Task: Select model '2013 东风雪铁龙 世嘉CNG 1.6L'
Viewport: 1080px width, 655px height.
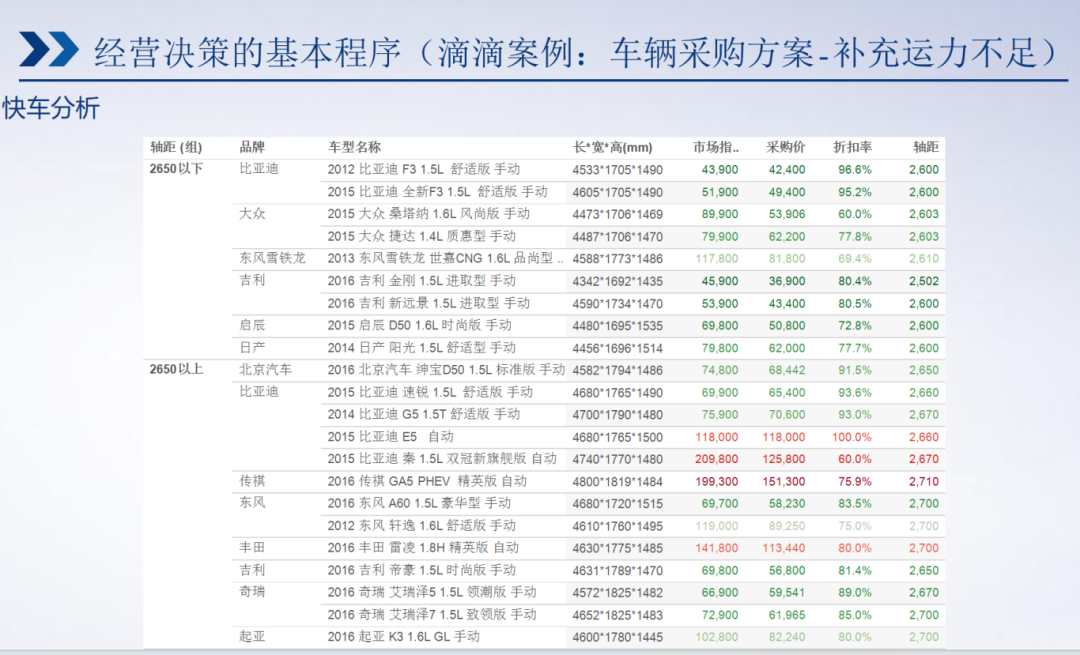Action: pos(446,258)
